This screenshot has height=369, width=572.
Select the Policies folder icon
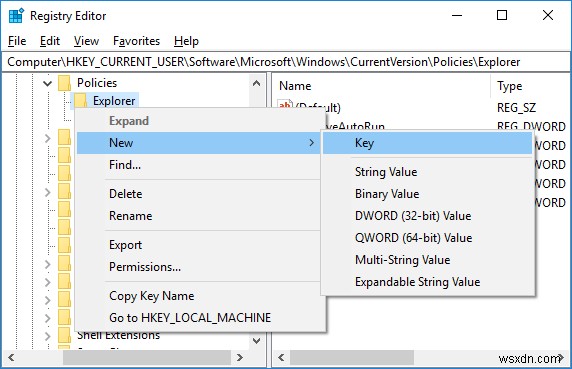pyautogui.click(x=65, y=83)
